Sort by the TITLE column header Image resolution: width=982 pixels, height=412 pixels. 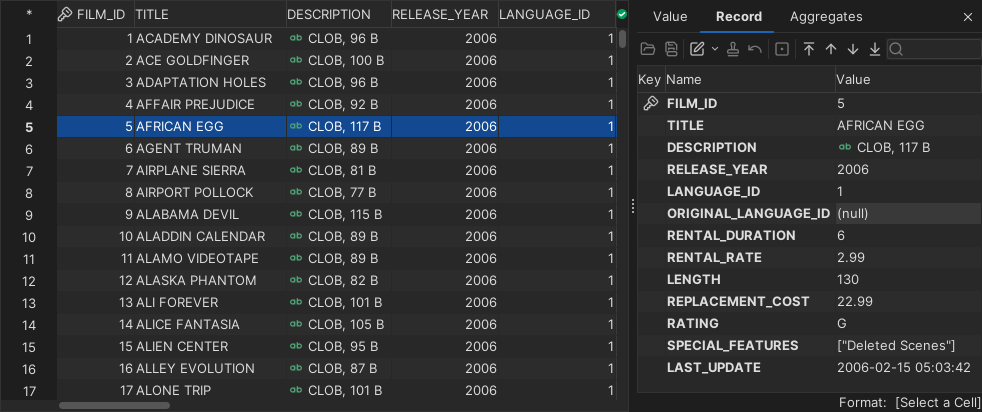pos(210,14)
